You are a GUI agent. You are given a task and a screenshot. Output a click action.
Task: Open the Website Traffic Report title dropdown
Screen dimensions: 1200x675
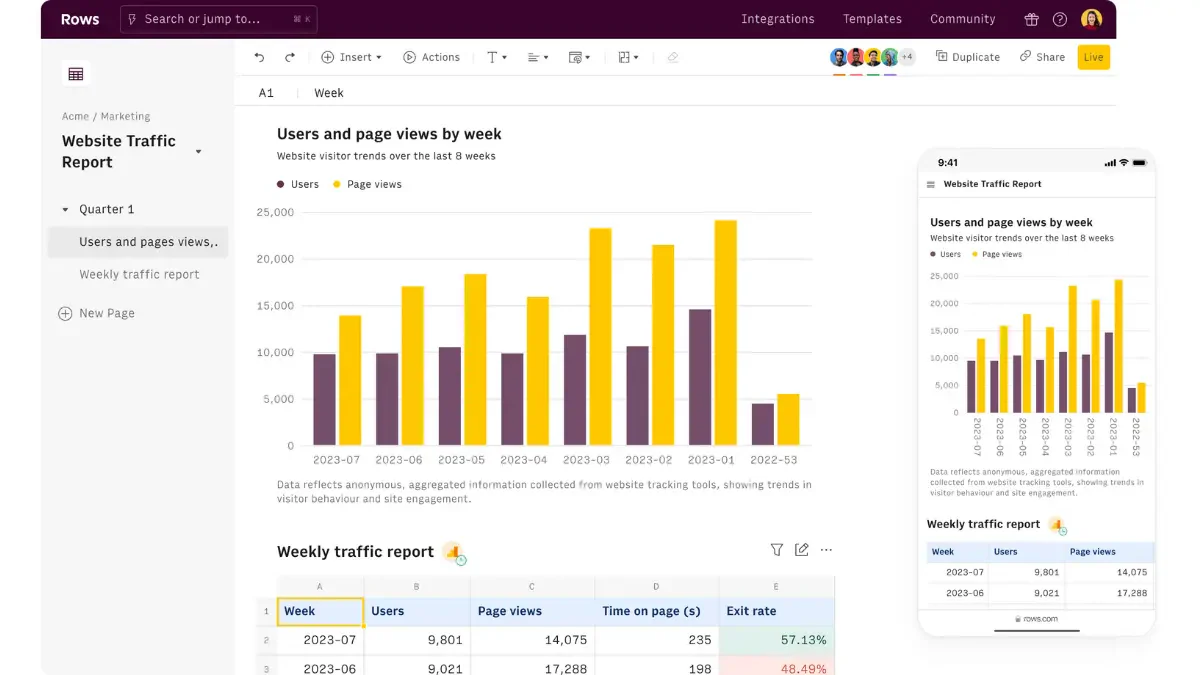(x=198, y=152)
